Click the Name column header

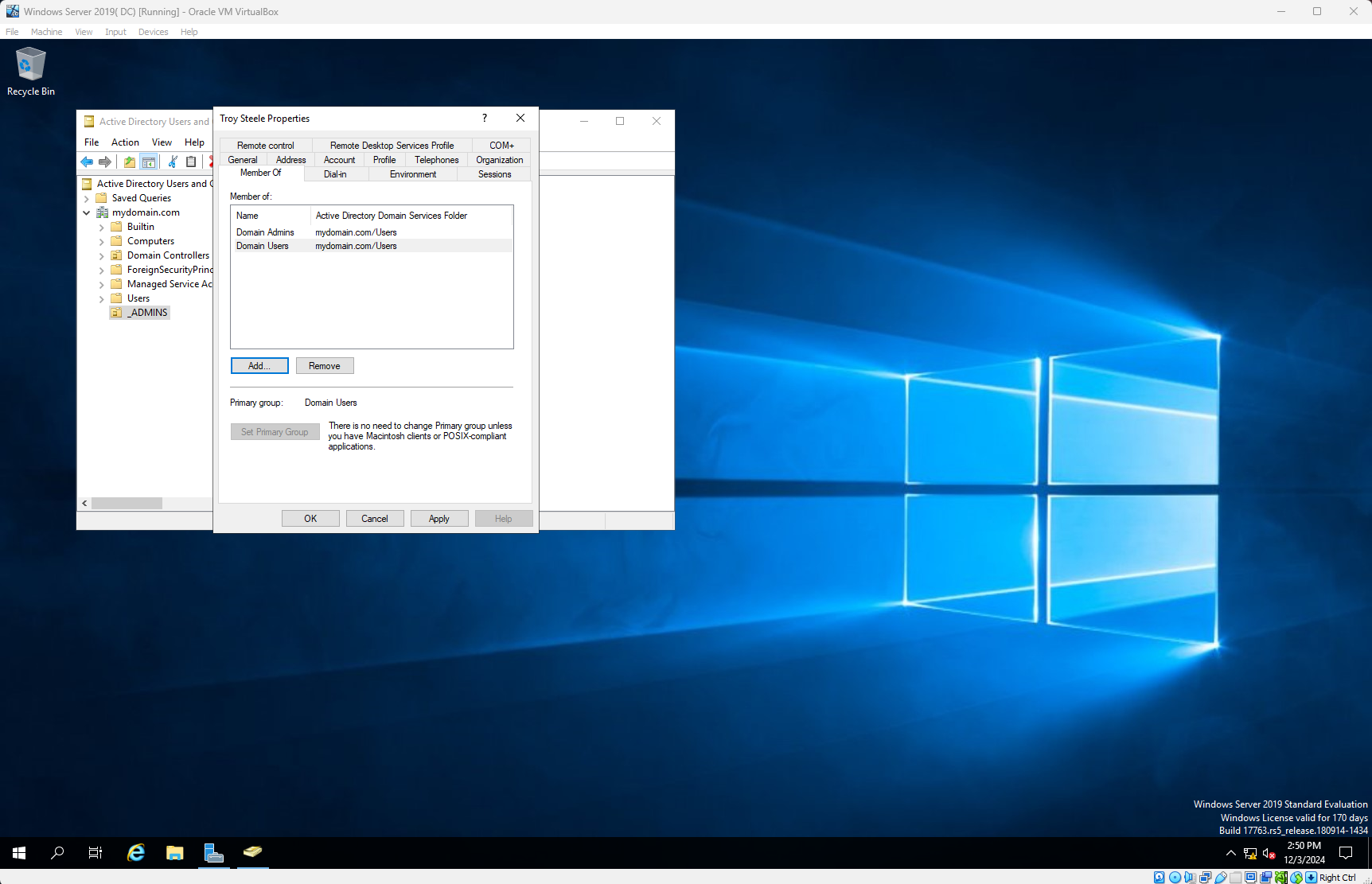[271, 216]
